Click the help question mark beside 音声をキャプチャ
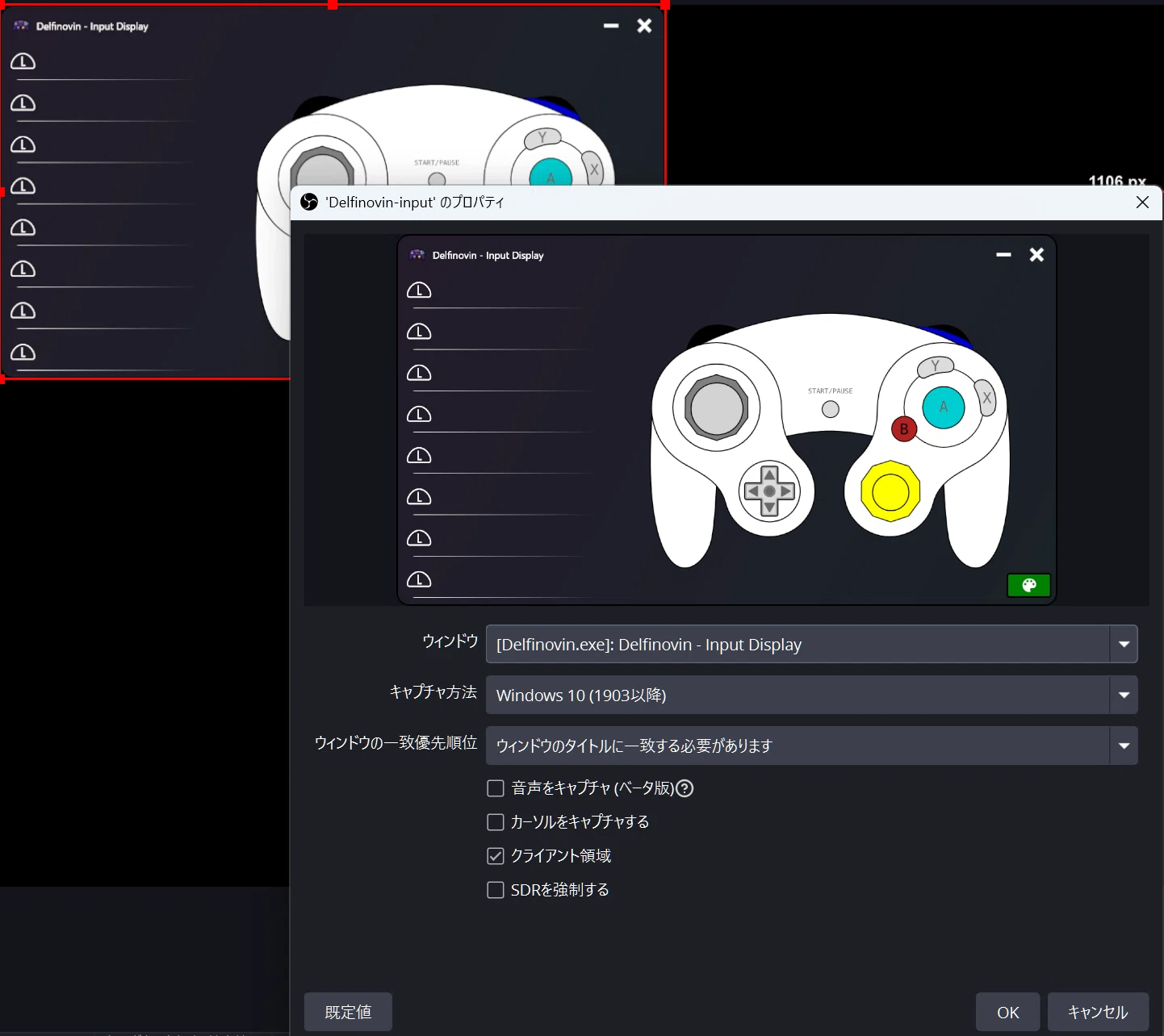This screenshot has height=1036, width=1164. 685,788
